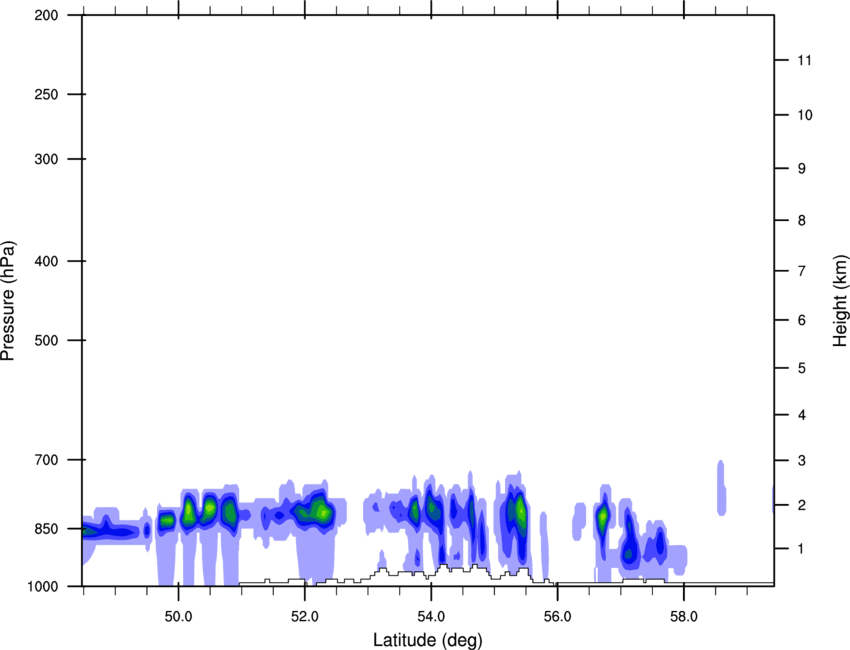The height and width of the screenshot is (650, 850).
Task: Click the 850 pressure tick label
Action: [x=46, y=529]
